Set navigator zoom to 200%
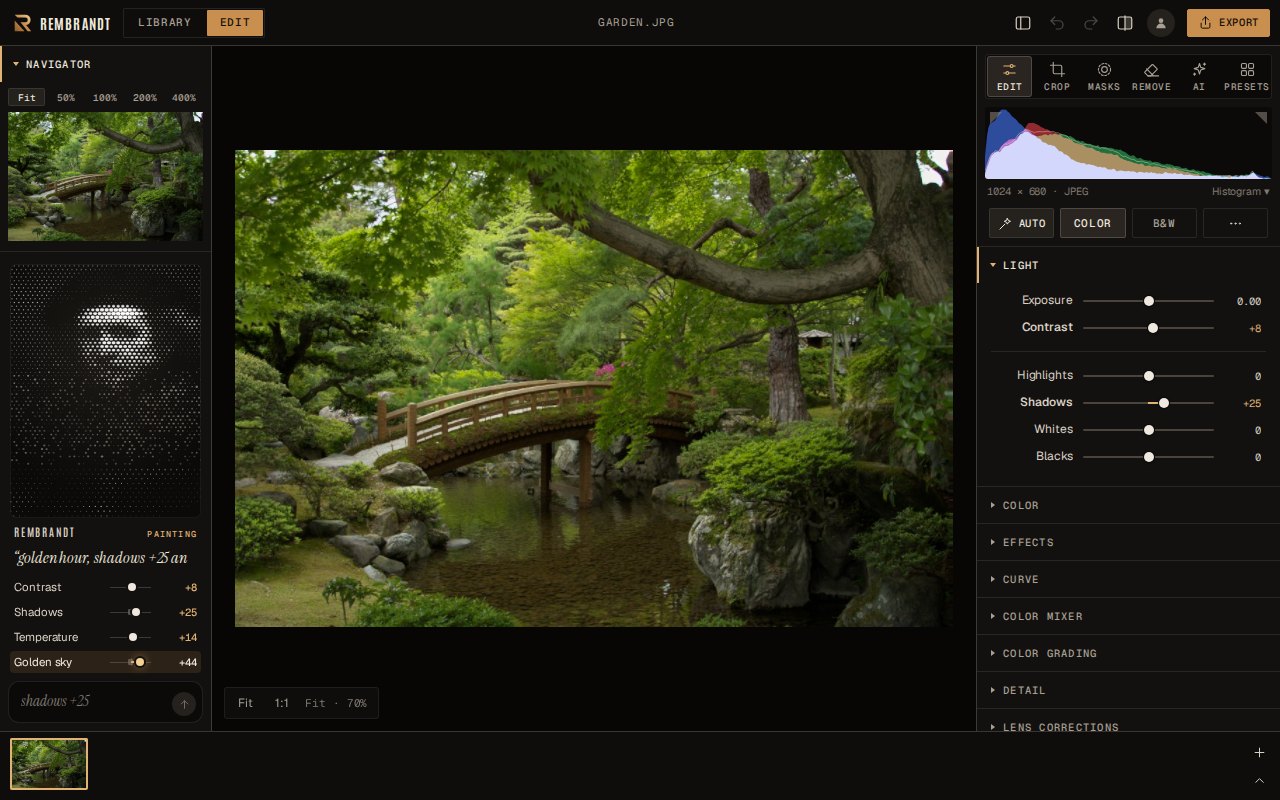The height and width of the screenshot is (800, 1280). (x=145, y=98)
